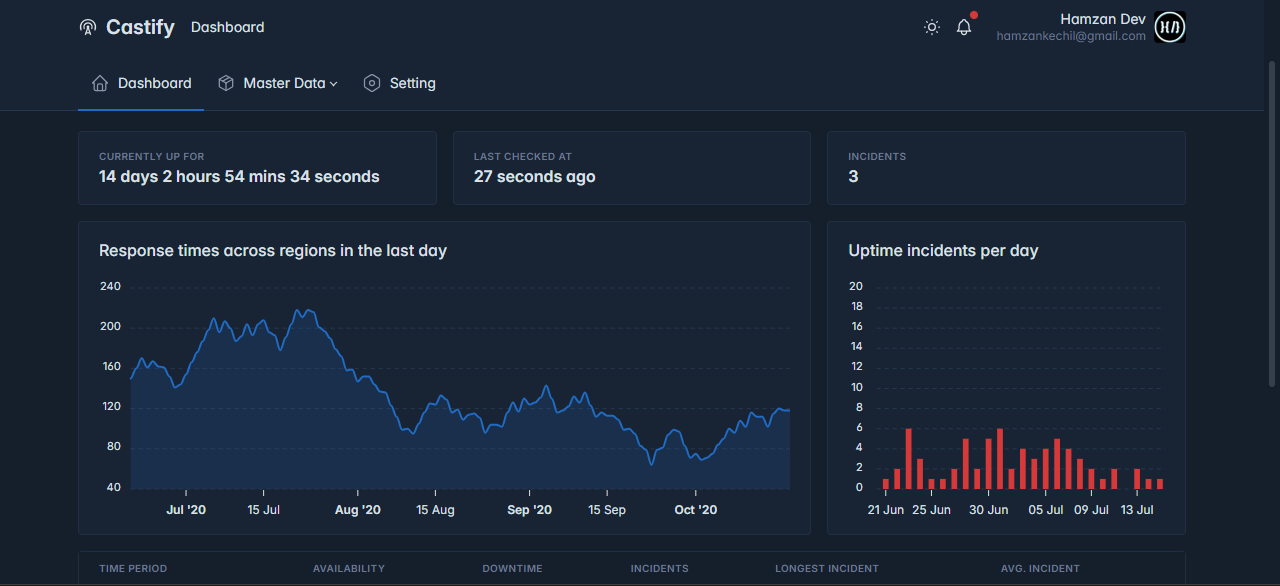
Task: Click the Castify broadcast logo icon
Action: click(x=88, y=28)
